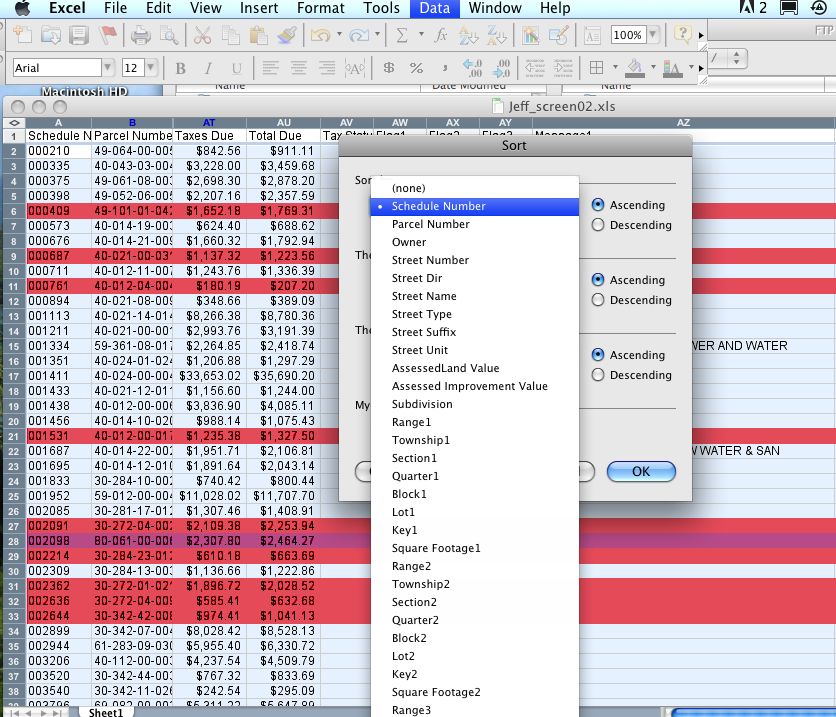The width and height of the screenshot is (836, 717).
Task: Click the Paste Function fx icon
Action: pyautogui.click(x=440, y=35)
